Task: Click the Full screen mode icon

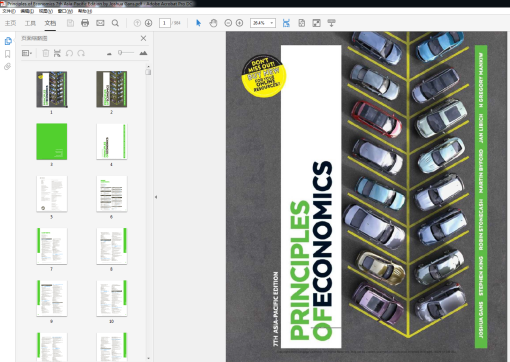Action: click(x=316, y=23)
